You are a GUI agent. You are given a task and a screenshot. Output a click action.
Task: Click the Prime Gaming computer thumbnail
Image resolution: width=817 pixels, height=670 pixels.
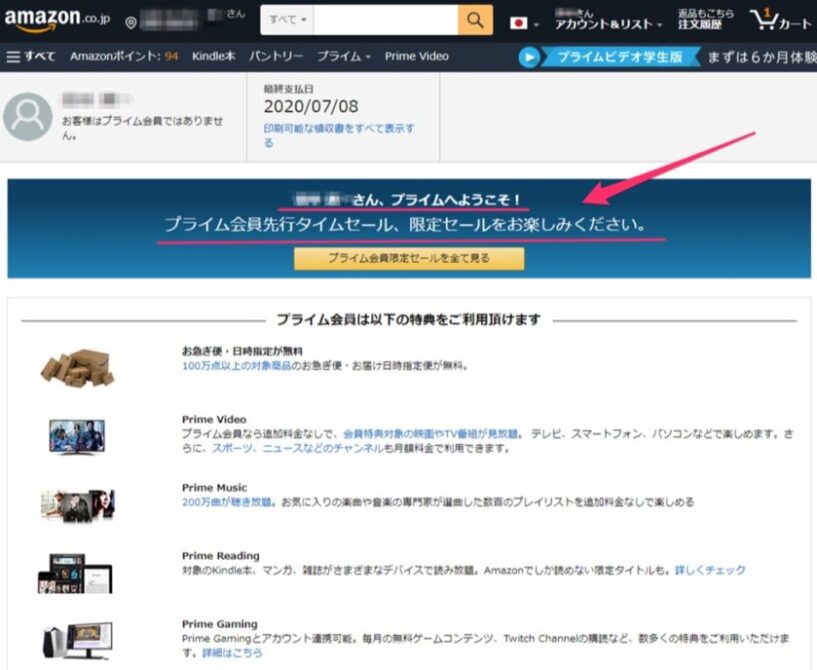click(x=77, y=641)
